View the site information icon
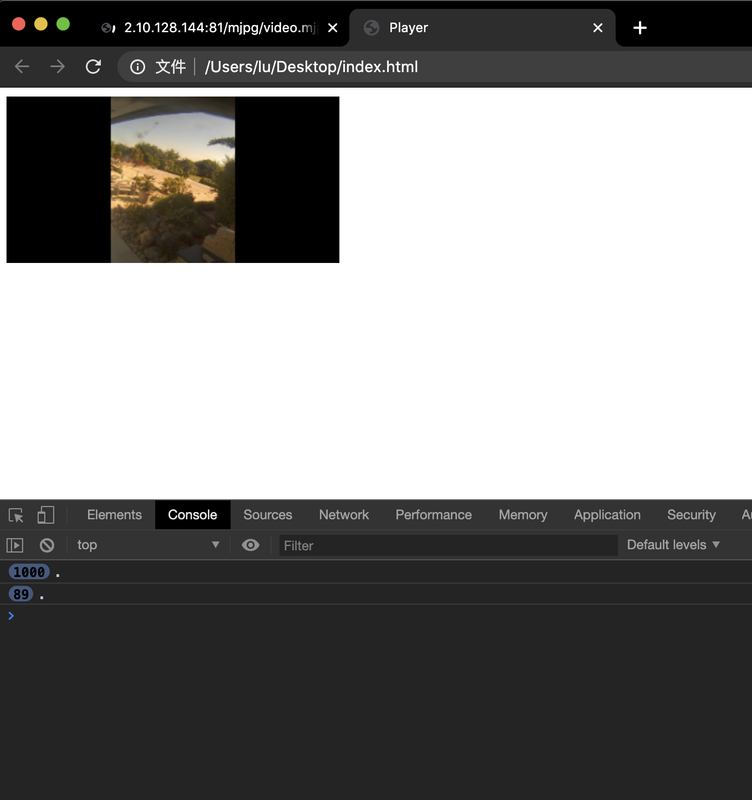The height and width of the screenshot is (800, 752). pyautogui.click(x=137, y=67)
